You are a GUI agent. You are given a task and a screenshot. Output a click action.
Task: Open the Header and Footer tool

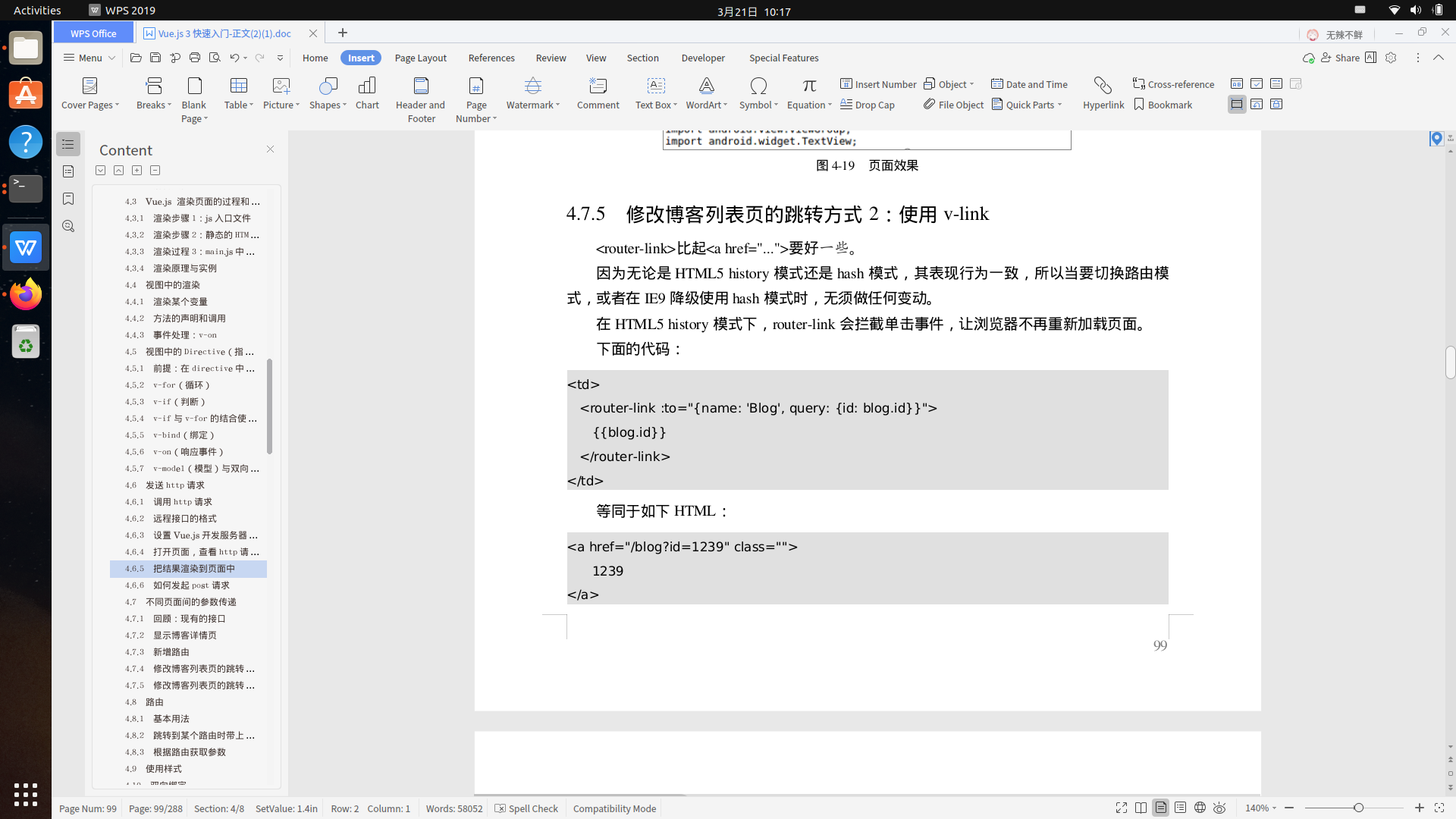(x=421, y=86)
